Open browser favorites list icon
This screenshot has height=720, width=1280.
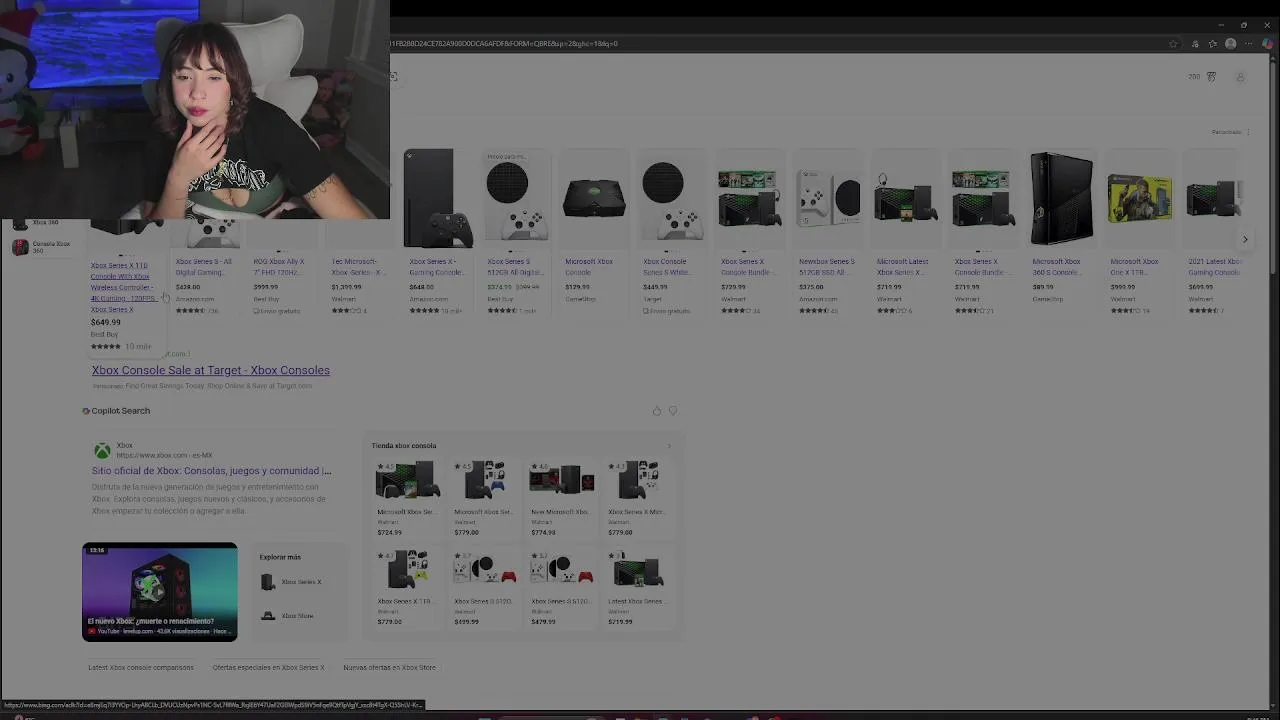(x=1213, y=44)
